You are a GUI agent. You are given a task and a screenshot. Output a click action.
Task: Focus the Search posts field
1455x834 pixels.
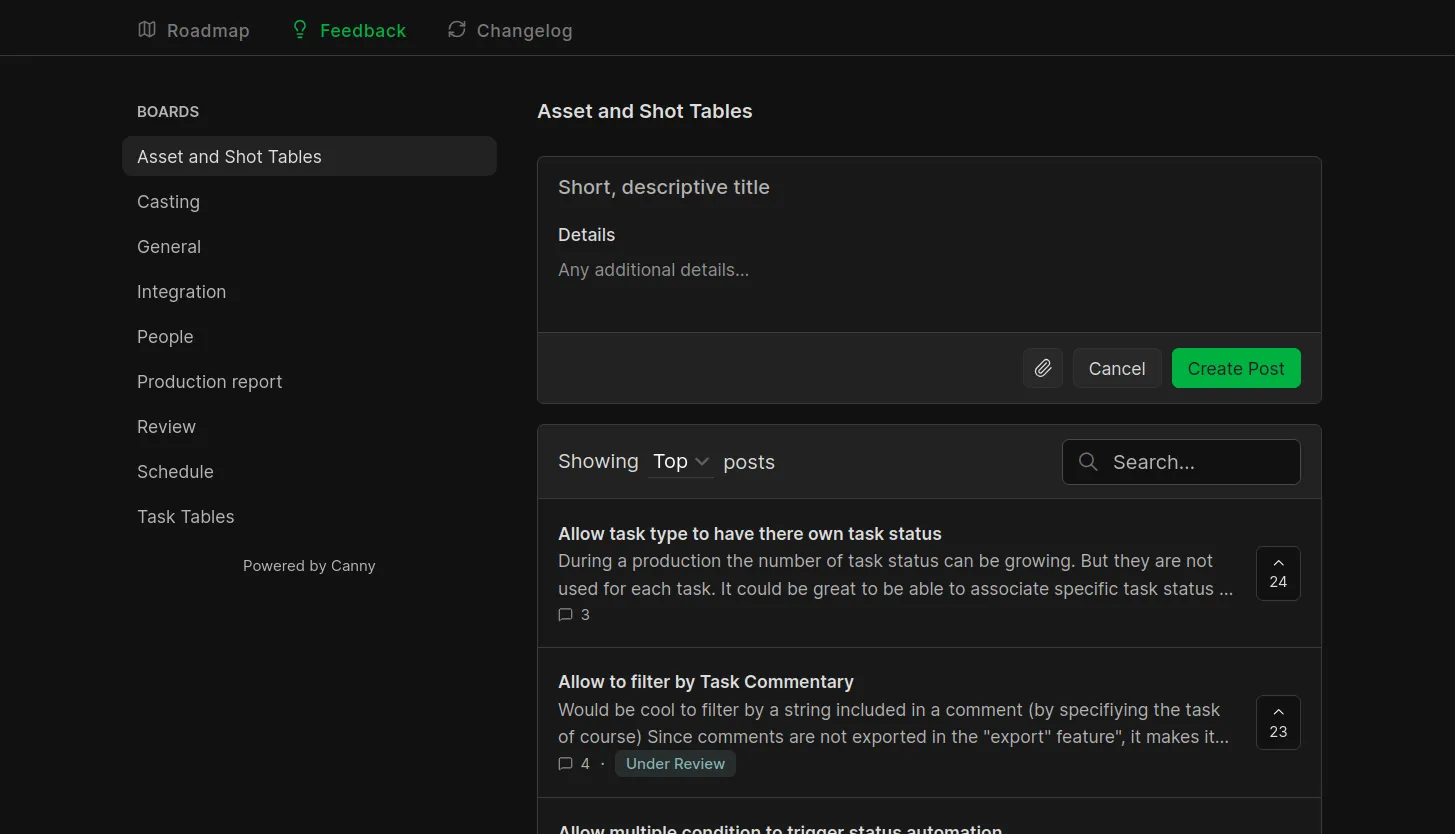(1181, 462)
